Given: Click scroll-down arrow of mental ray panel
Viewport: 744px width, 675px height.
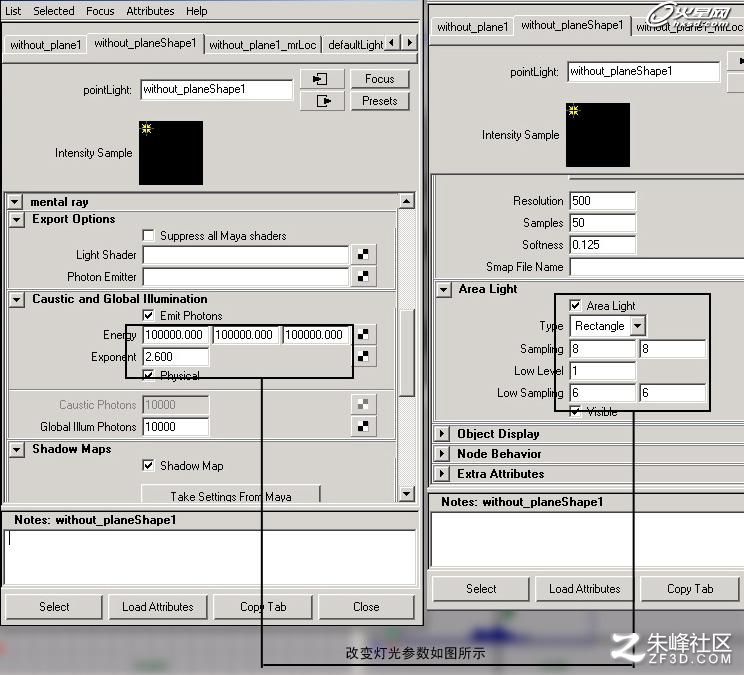Looking at the screenshot, I should pyautogui.click(x=406, y=494).
